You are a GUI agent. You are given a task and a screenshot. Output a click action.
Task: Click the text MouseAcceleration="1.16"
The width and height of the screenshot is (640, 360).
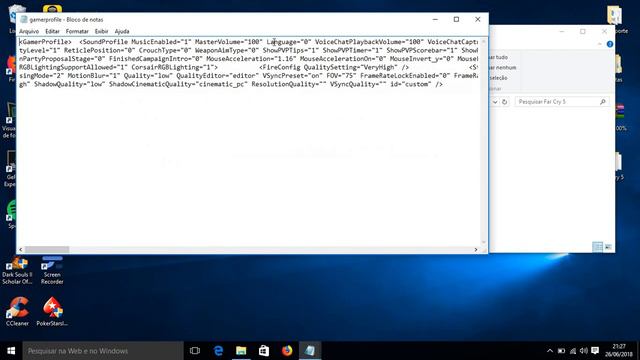251,59
